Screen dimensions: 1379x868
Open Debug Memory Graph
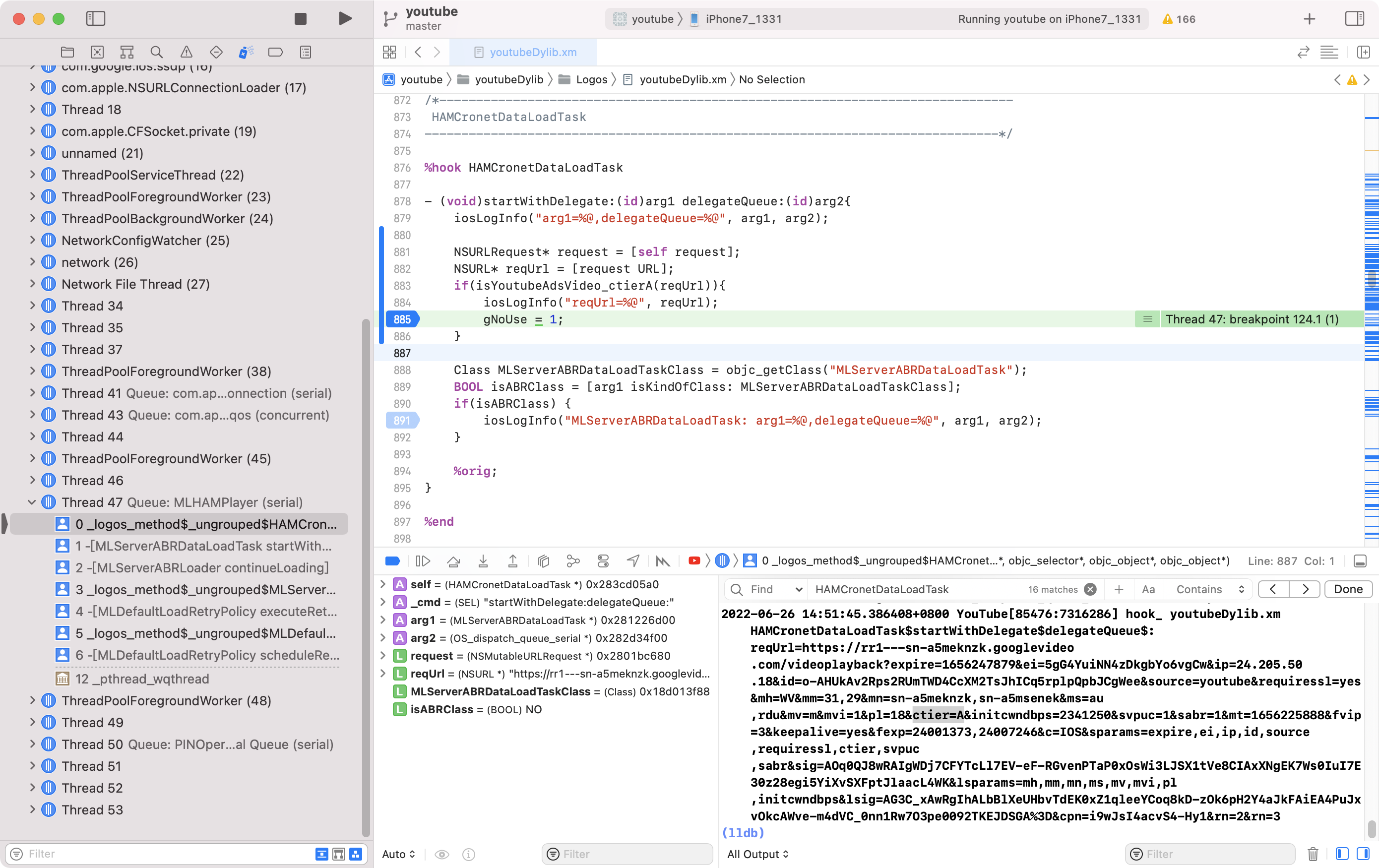point(572,561)
